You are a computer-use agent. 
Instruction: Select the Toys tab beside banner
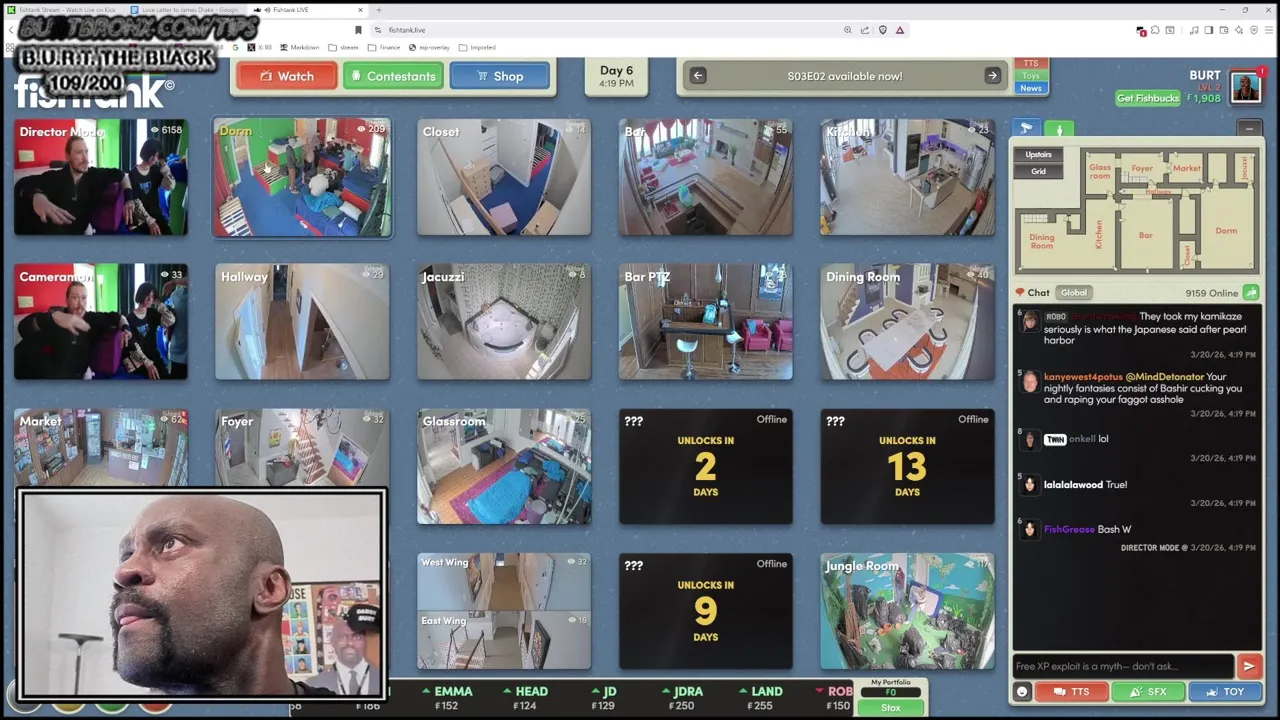pyautogui.click(x=1030, y=76)
